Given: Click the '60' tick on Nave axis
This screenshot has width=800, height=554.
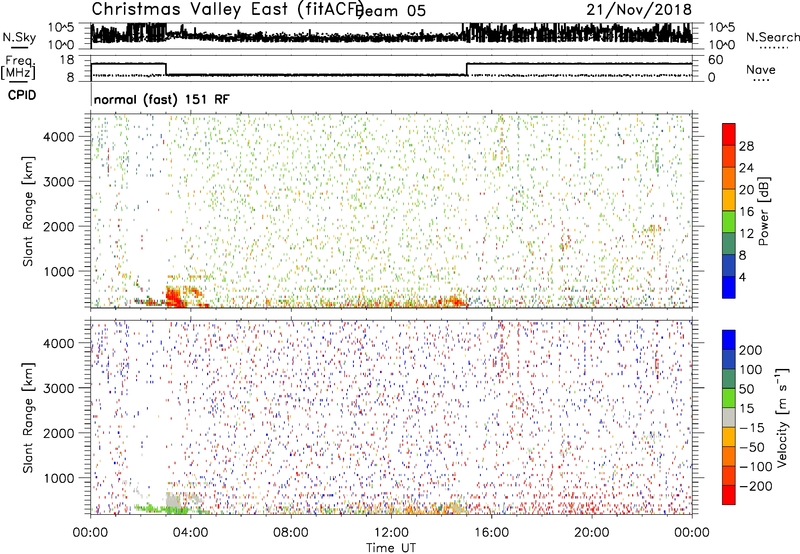Looking at the screenshot, I should (x=716, y=60).
